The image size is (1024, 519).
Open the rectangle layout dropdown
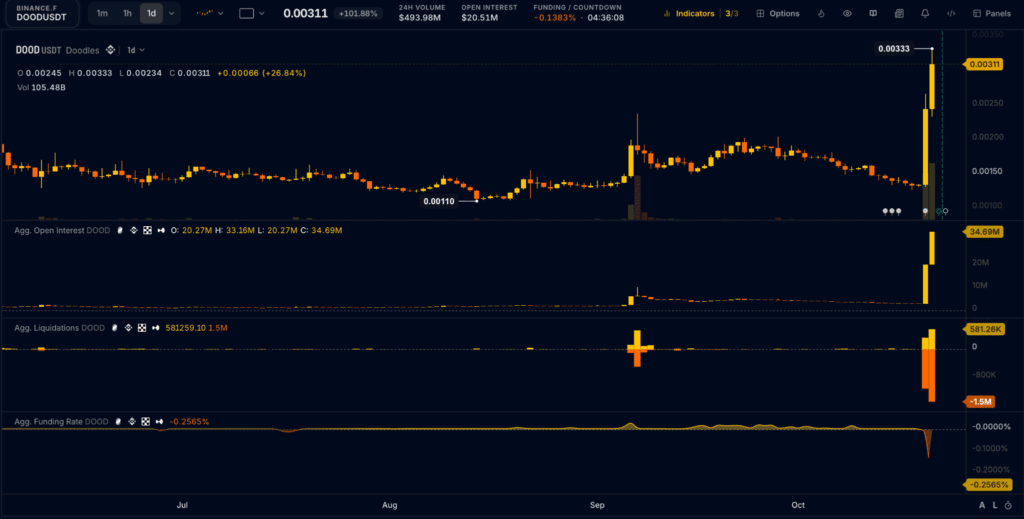[252, 13]
